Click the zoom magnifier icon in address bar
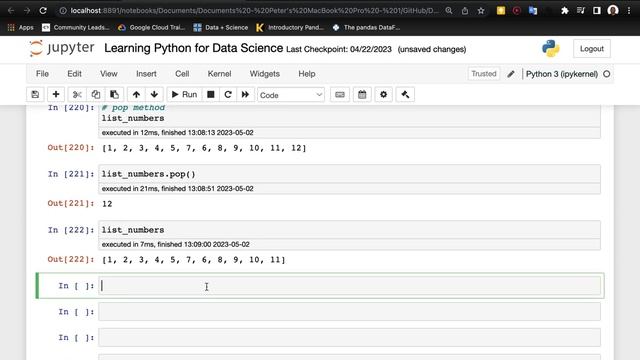This screenshot has width=640, height=360. (449, 11)
